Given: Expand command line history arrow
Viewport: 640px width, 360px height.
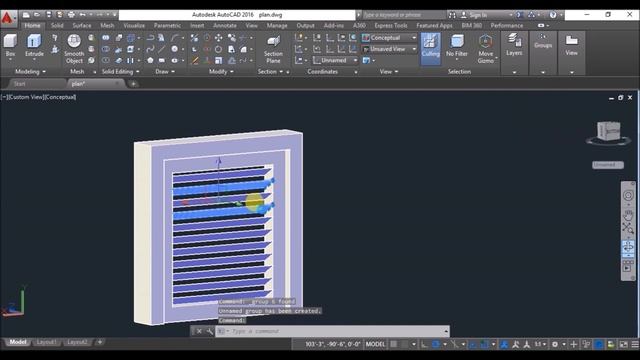Looking at the screenshot, I should (x=446, y=331).
